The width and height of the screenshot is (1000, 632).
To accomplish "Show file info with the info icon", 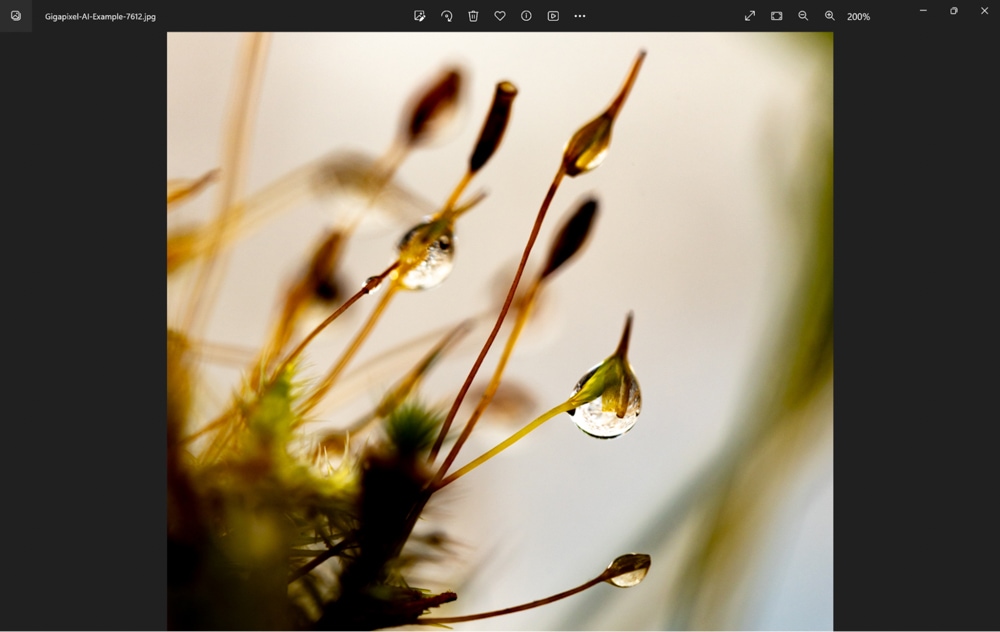I will 526,16.
